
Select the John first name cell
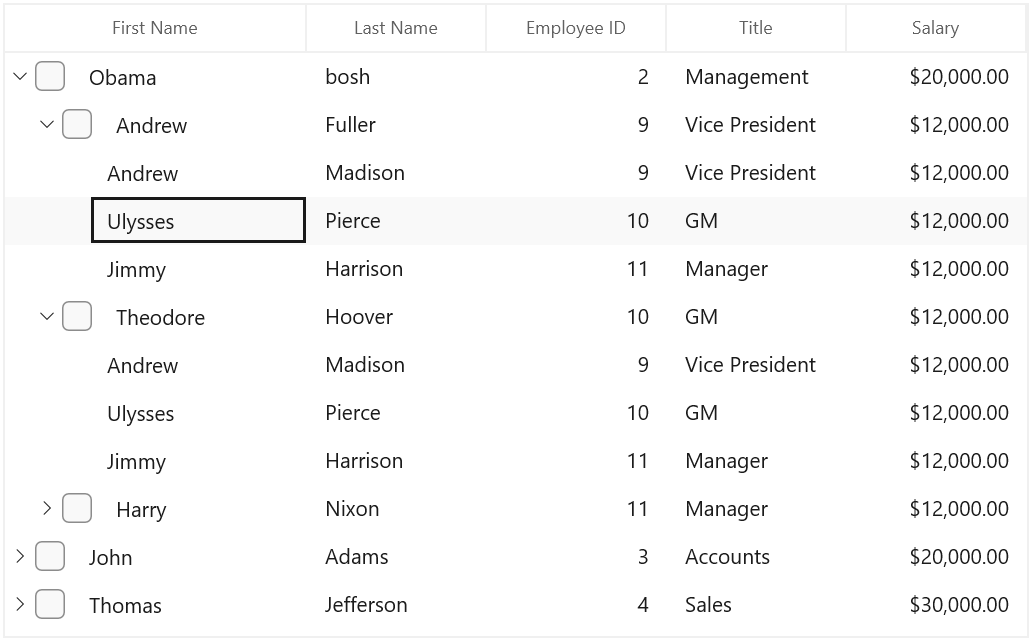[111, 558]
